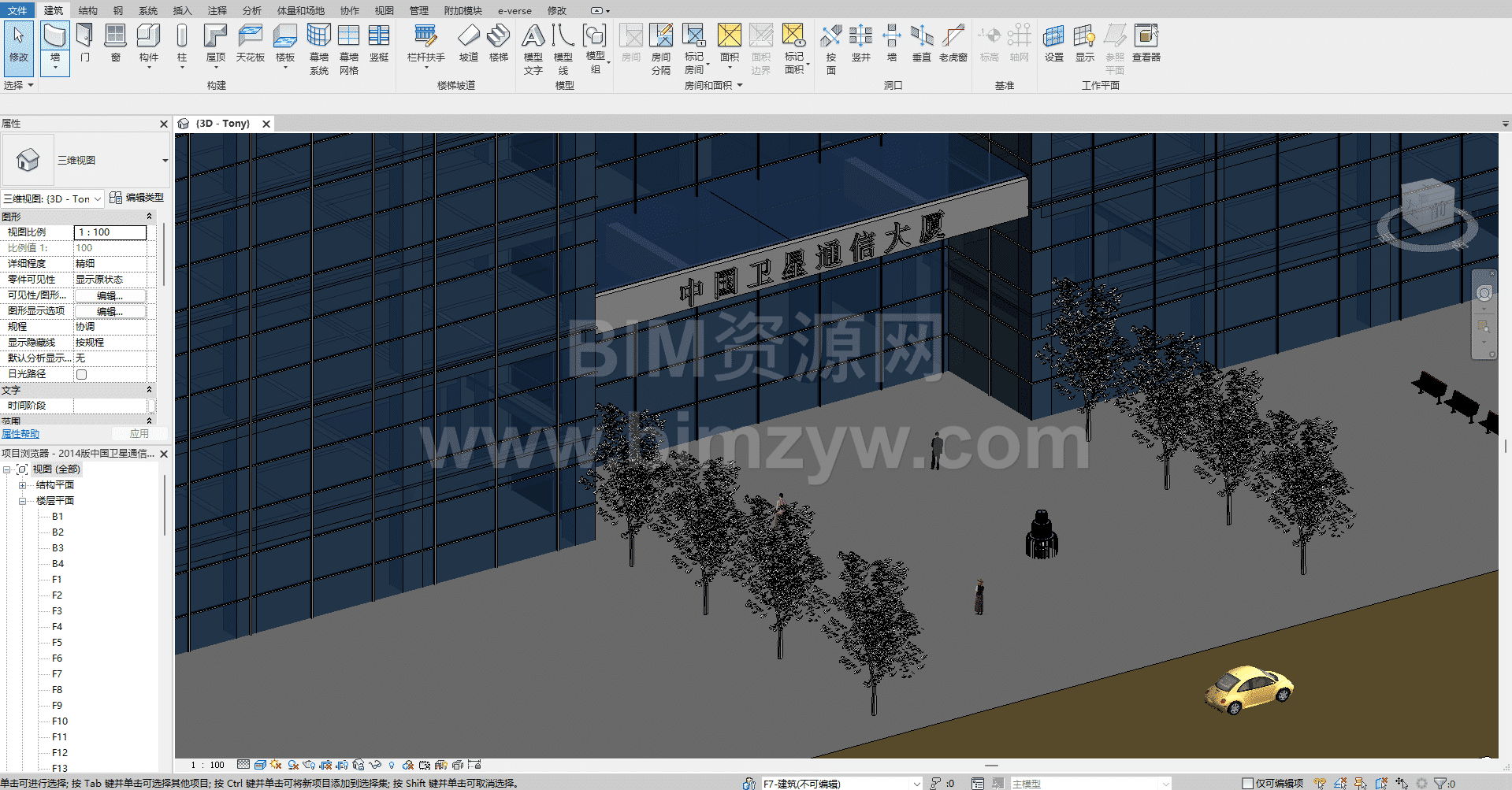Close the {3D - Tony} view tab
This screenshot has width=1512, height=790.
tap(266, 124)
